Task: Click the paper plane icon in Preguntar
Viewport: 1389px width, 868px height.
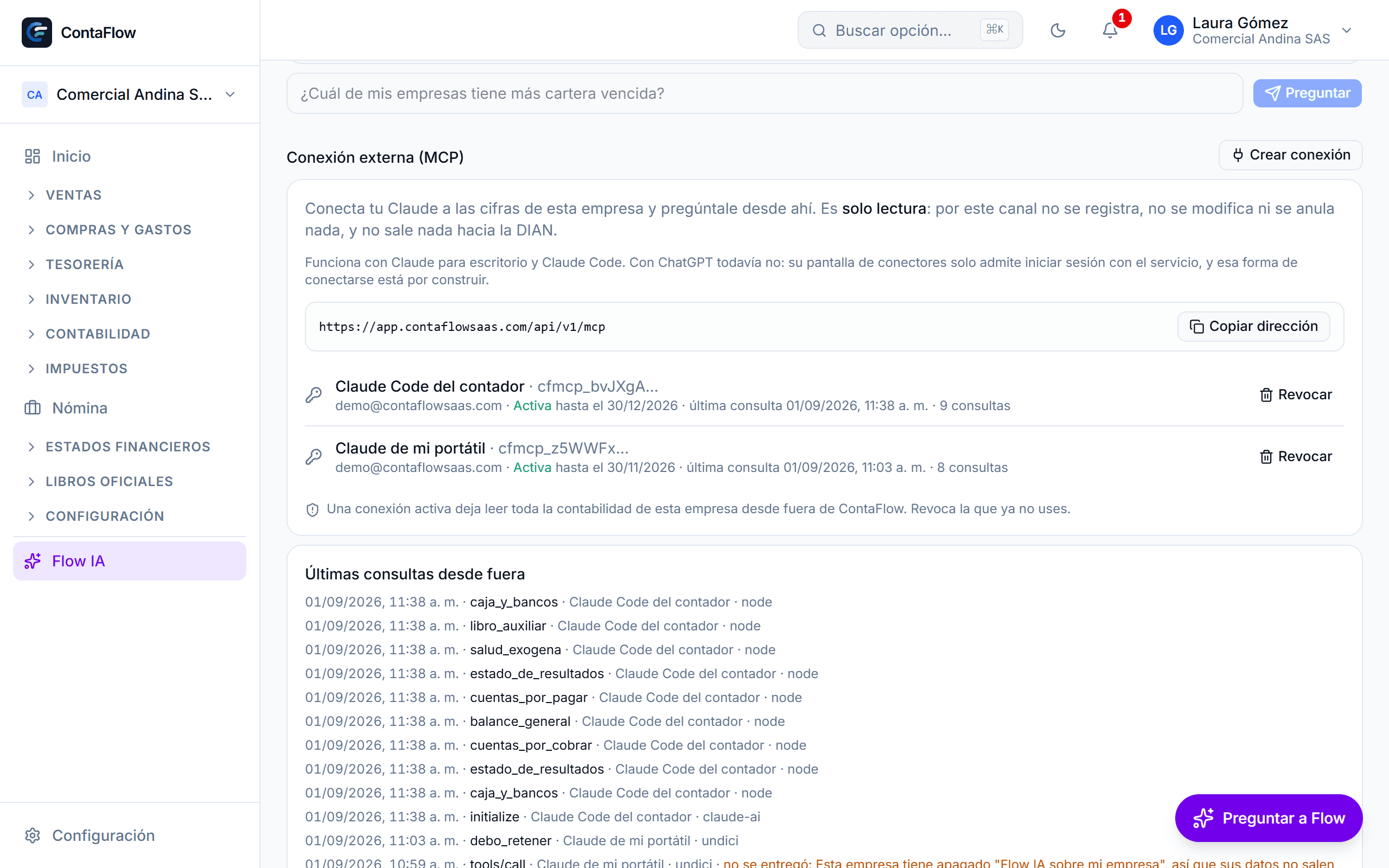Action: point(1272,93)
